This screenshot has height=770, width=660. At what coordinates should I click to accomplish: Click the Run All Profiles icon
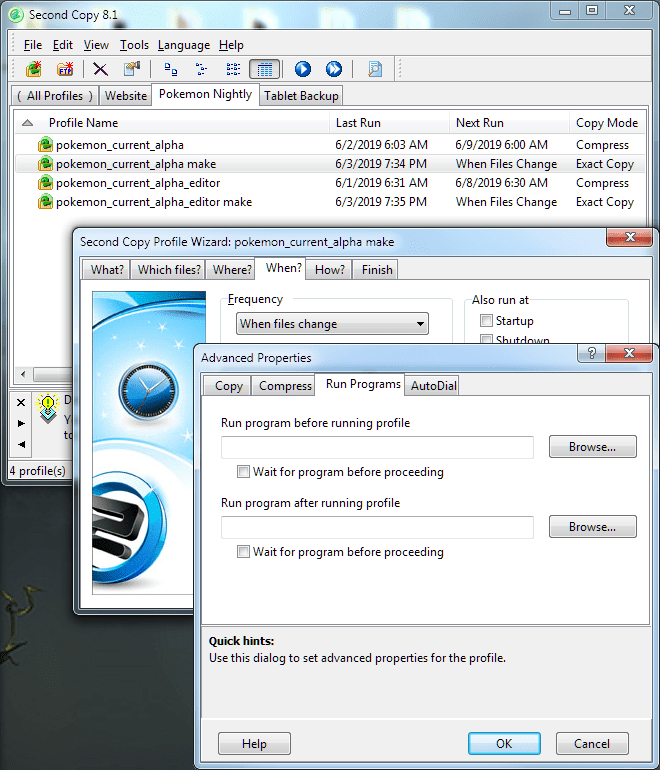[334, 69]
